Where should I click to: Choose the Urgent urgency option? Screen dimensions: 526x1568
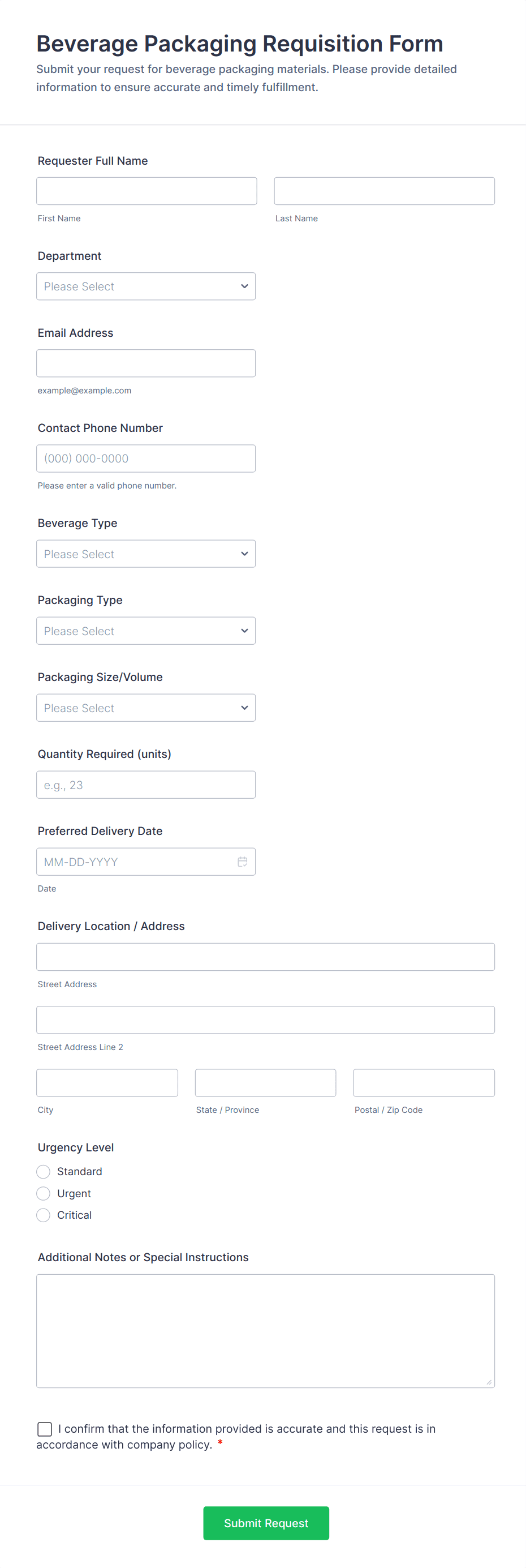pyautogui.click(x=43, y=1194)
